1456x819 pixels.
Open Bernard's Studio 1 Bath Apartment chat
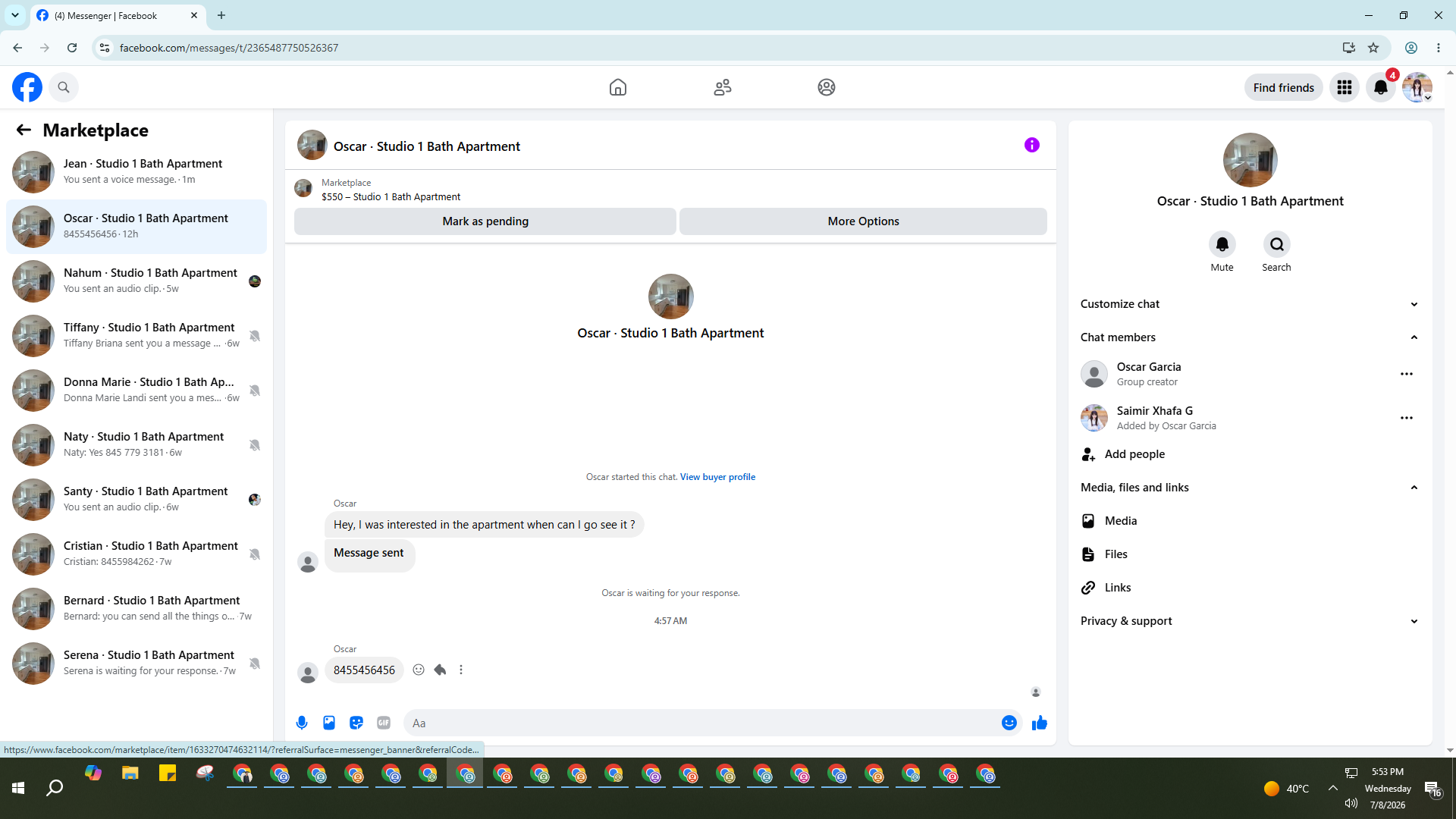(x=136, y=609)
